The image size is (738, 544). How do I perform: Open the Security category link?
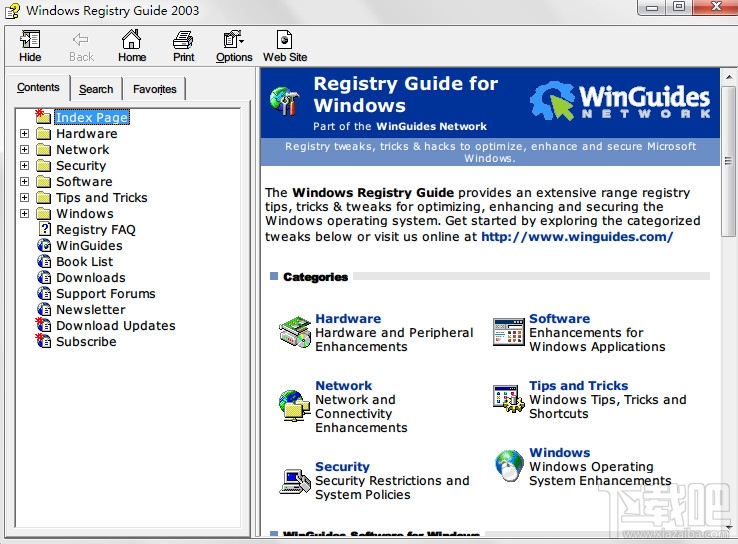(342, 466)
